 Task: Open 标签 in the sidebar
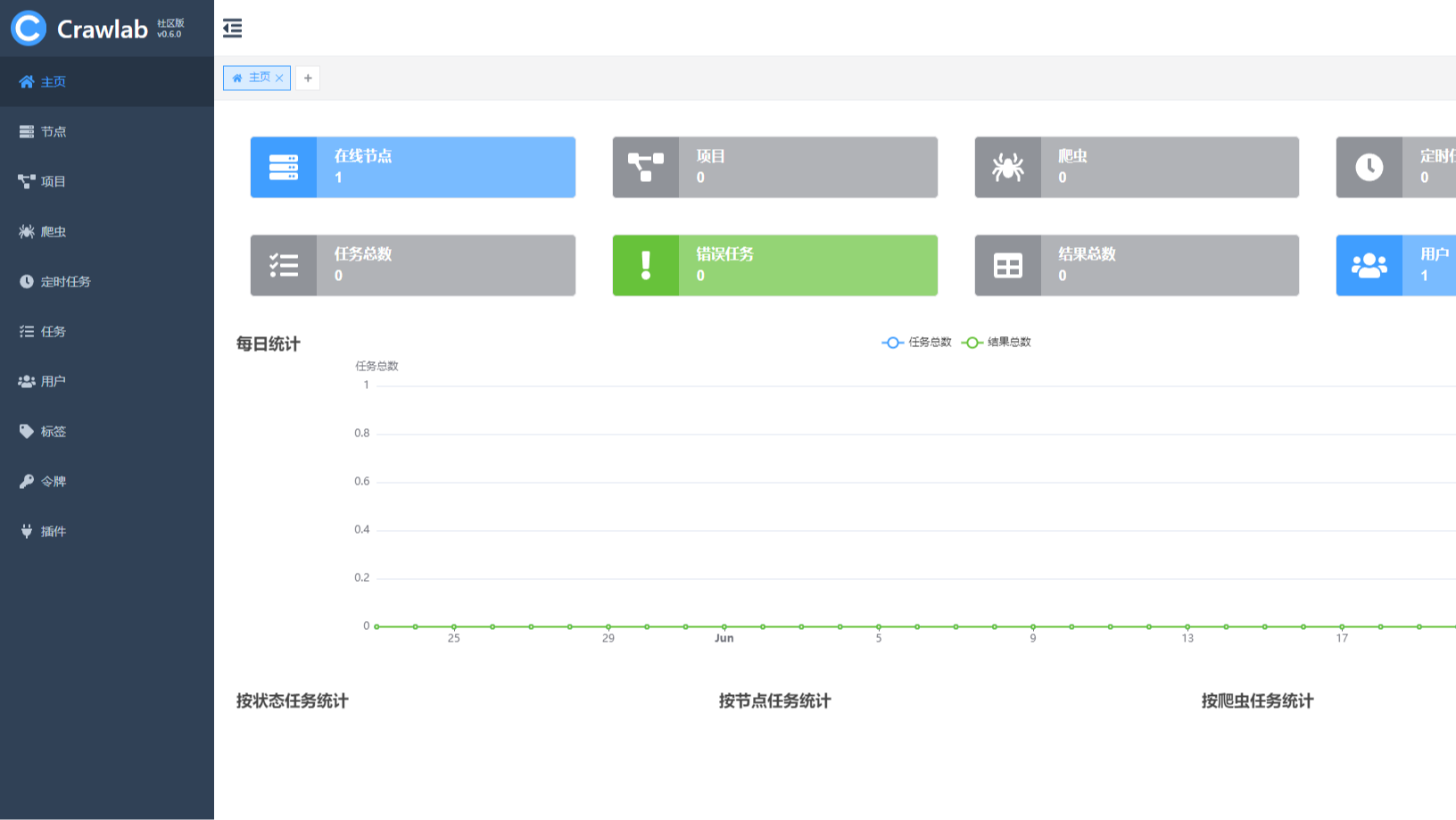click(107, 431)
